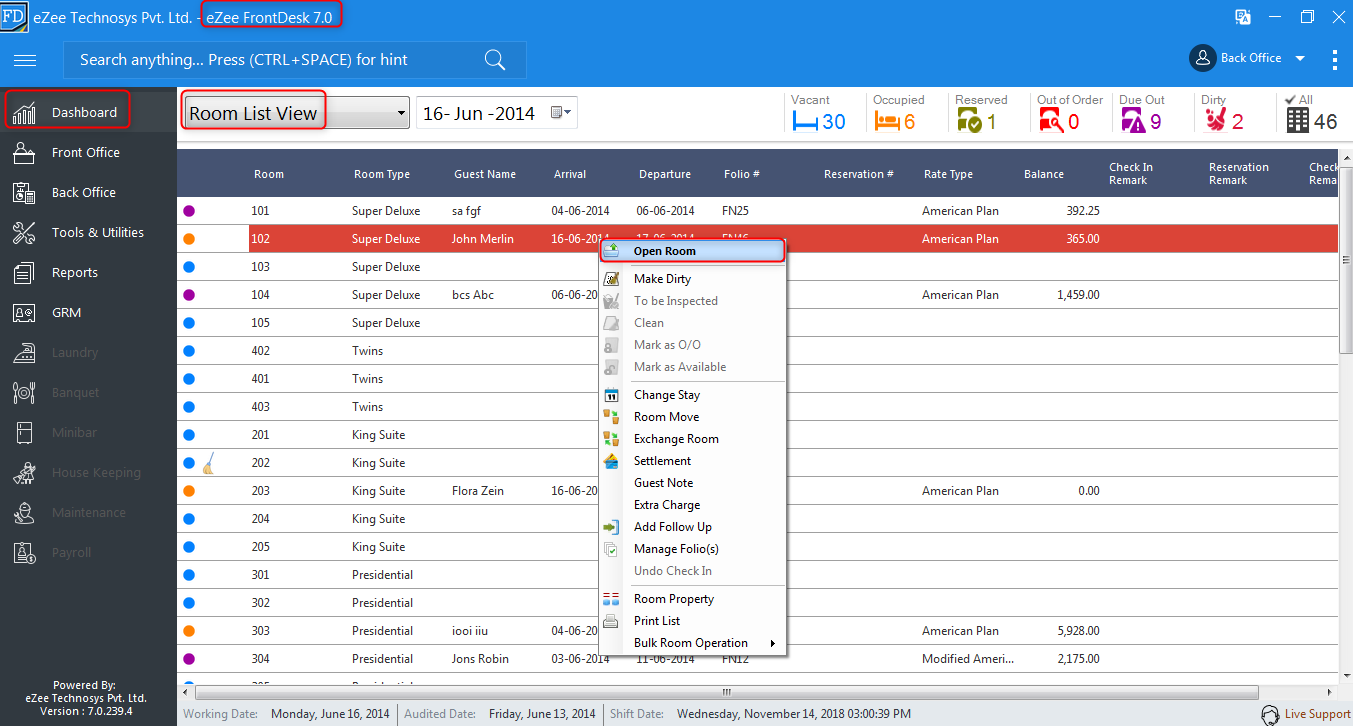Click the Back Office user avatar icon
This screenshot has width=1353, height=726.
1202,58
